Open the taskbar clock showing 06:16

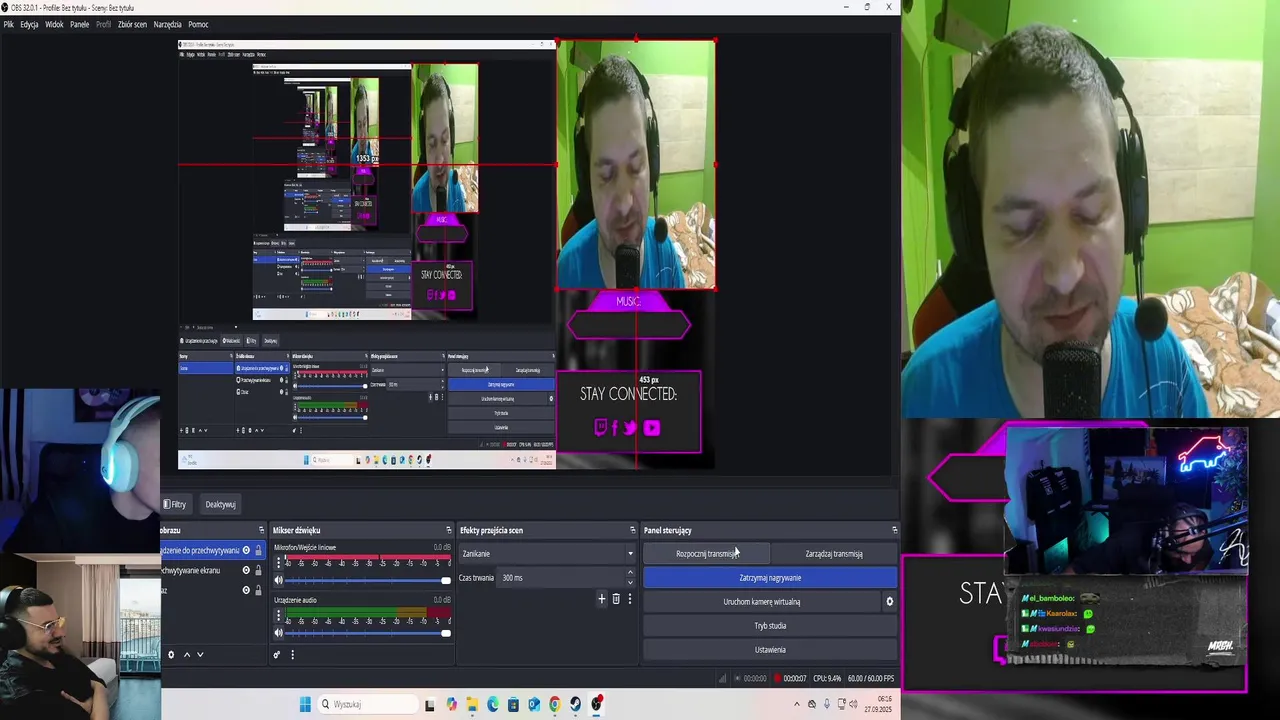coord(884,704)
